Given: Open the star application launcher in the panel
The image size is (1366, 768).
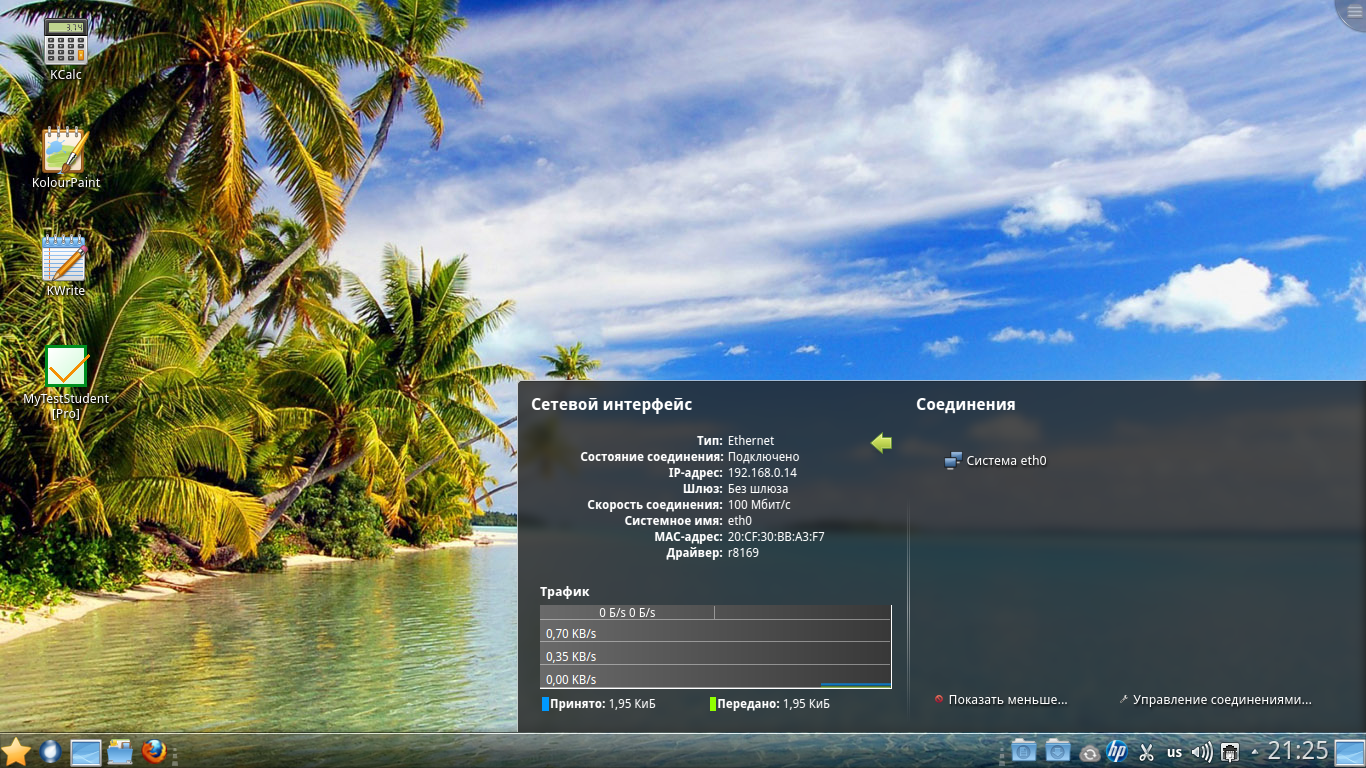Looking at the screenshot, I should tap(16, 751).
